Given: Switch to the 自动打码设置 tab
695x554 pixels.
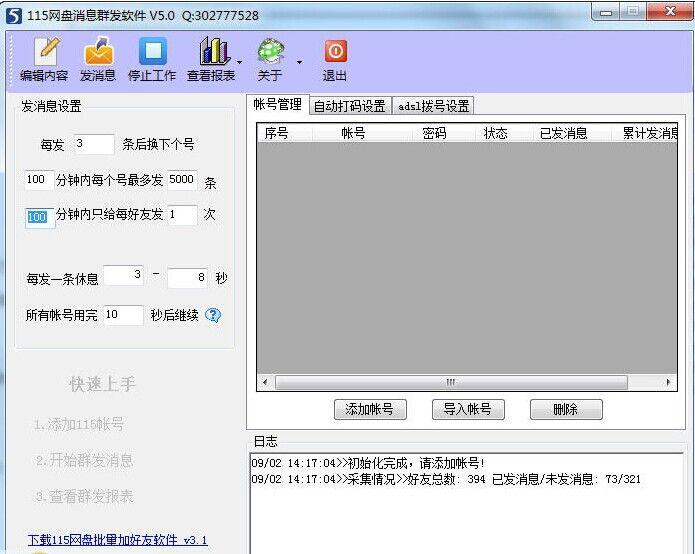Looking at the screenshot, I should tap(349, 106).
